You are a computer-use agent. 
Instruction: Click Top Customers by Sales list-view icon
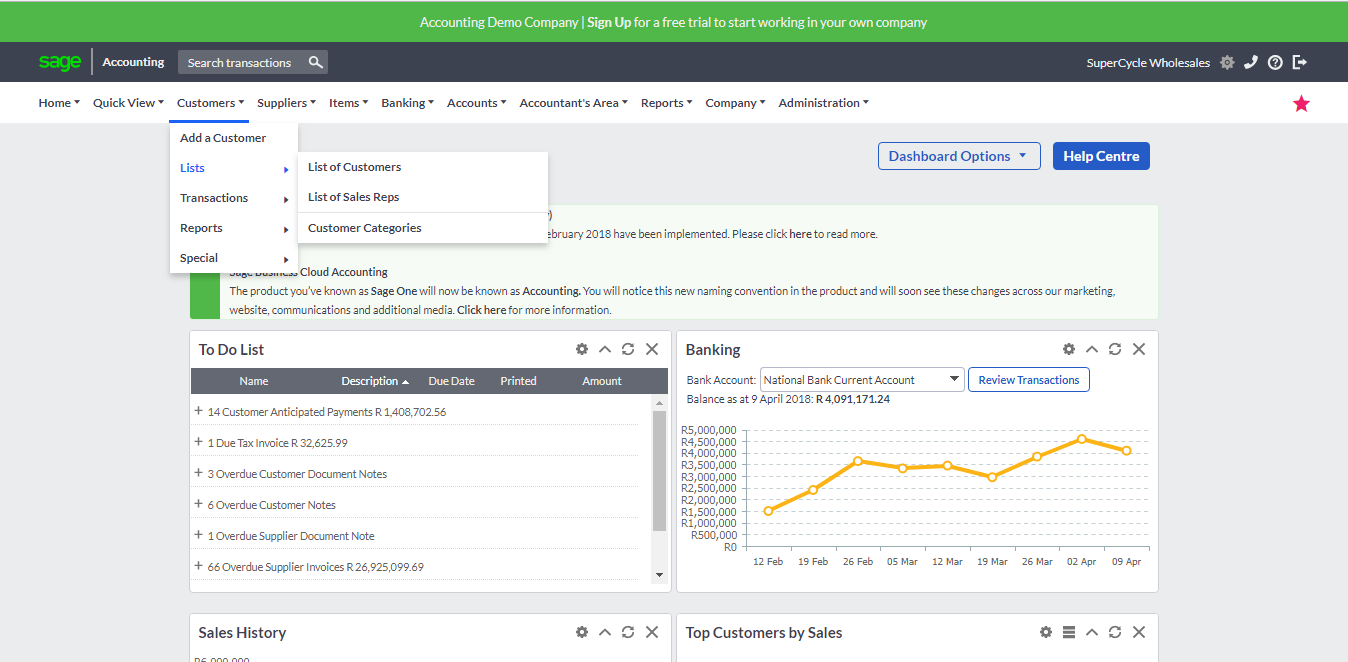coord(1069,632)
